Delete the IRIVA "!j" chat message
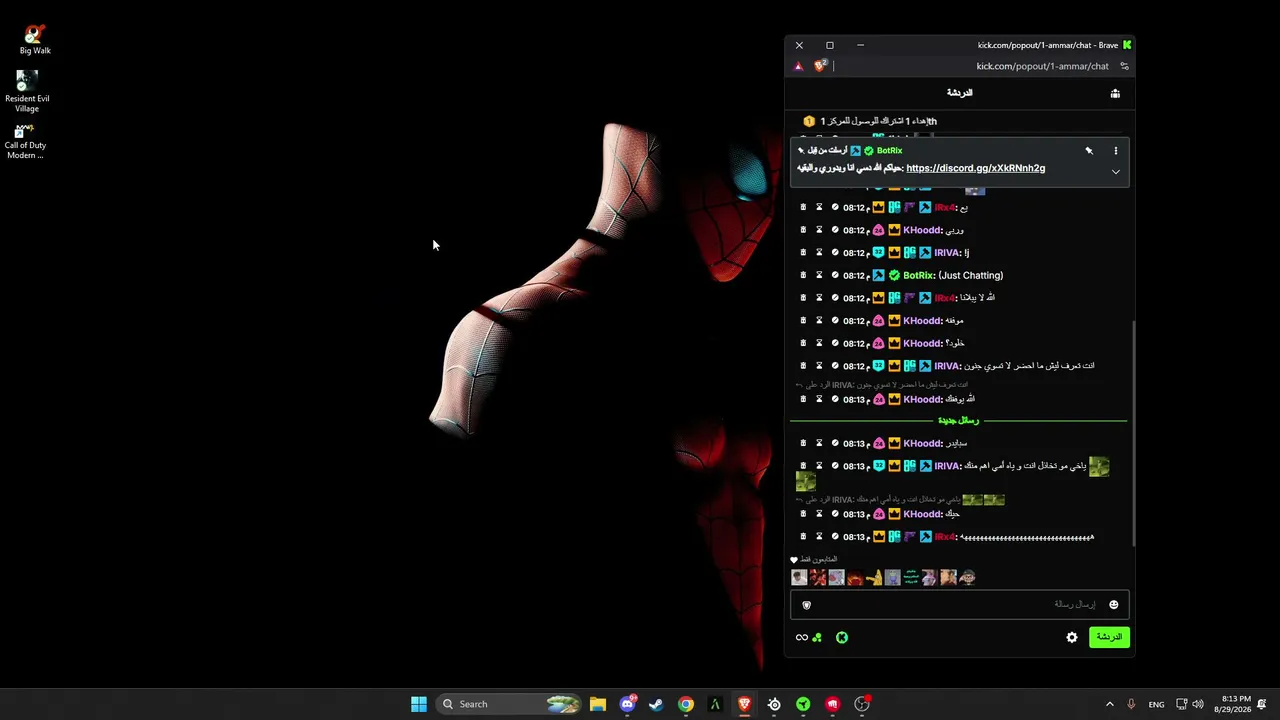The image size is (1280, 720). point(803,253)
